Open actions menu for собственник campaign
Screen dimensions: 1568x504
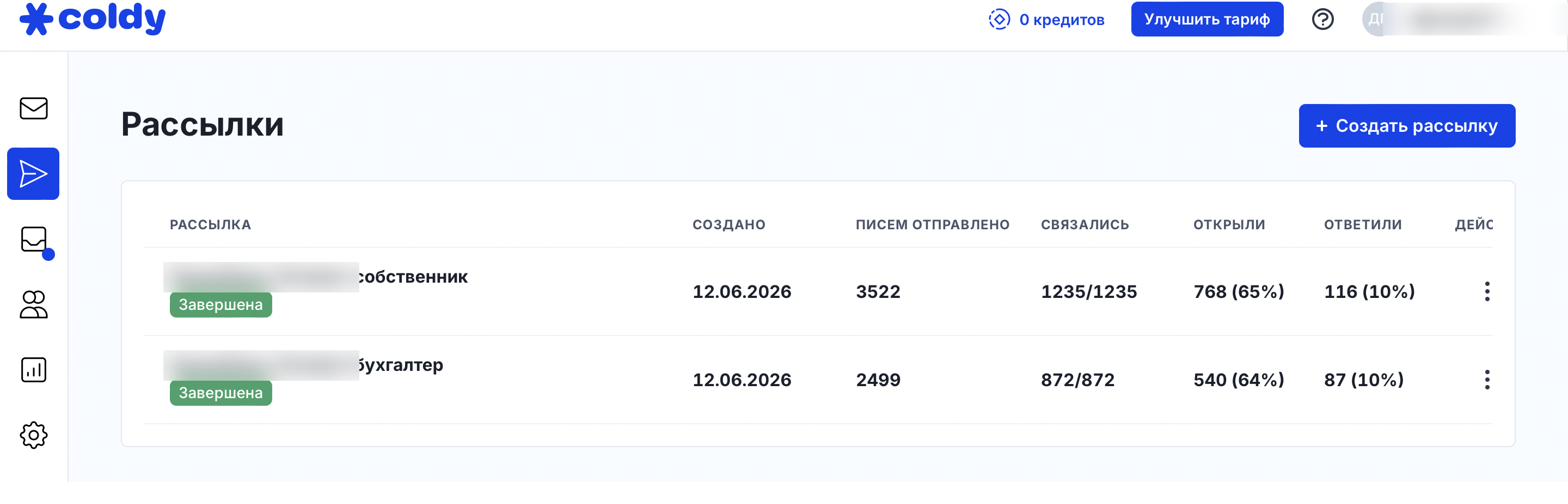(1487, 292)
